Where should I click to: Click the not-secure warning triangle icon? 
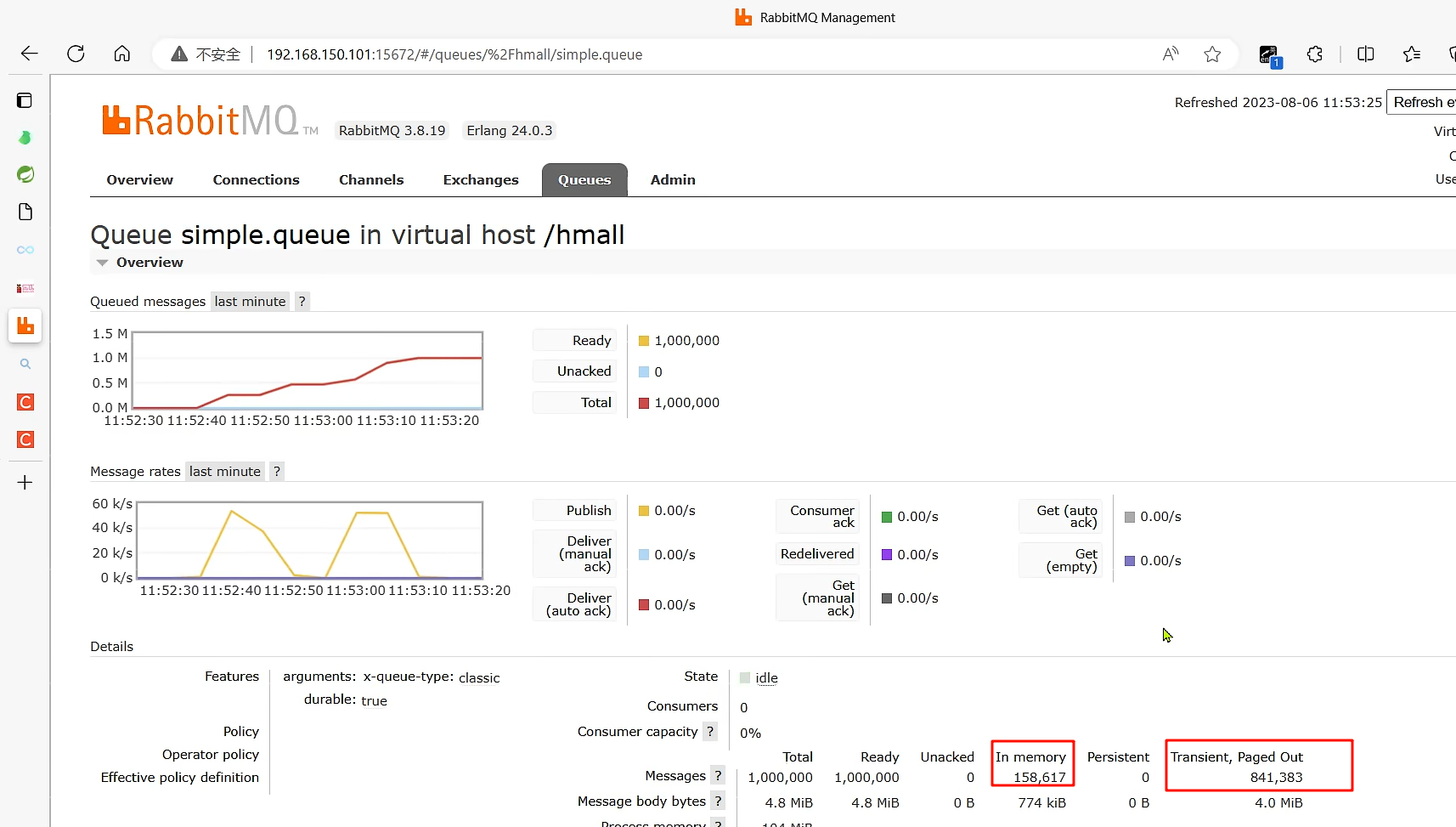pyautogui.click(x=179, y=54)
